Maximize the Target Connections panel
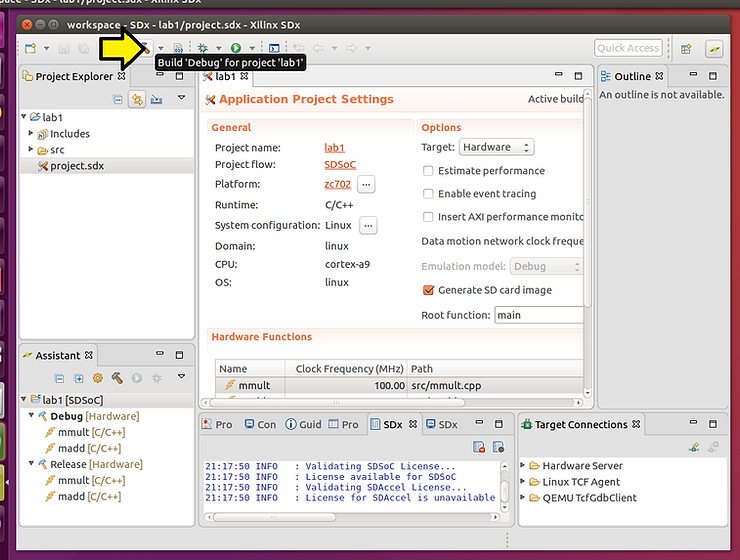Screen dimensions: 740x560 click(x=713, y=424)
